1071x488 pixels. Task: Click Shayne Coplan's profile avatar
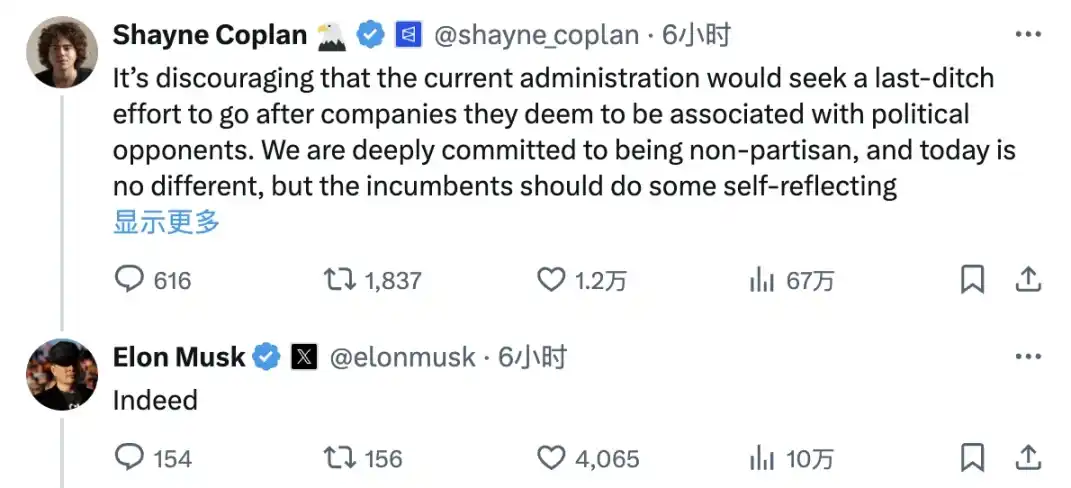pos(62,51)
